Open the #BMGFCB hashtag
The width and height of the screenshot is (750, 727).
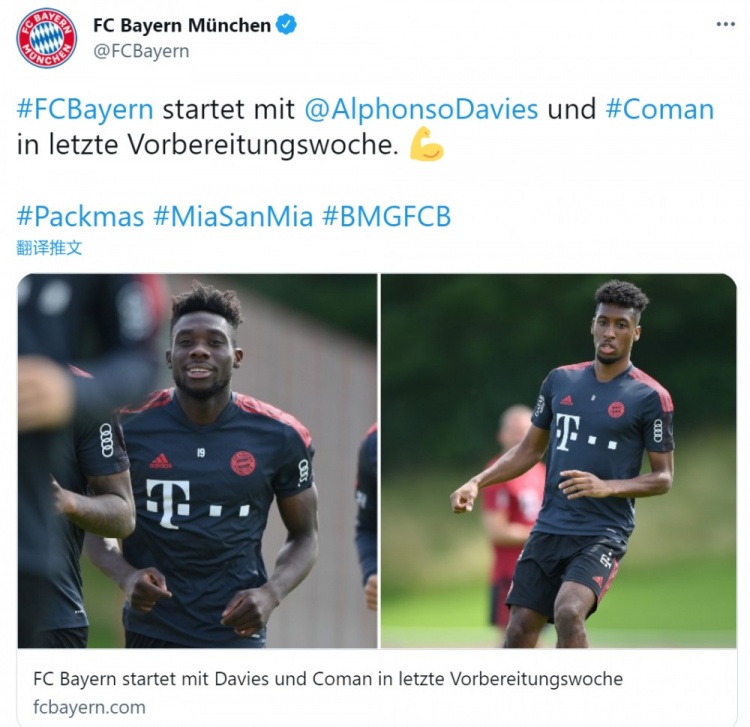click(x=386, y=216)
